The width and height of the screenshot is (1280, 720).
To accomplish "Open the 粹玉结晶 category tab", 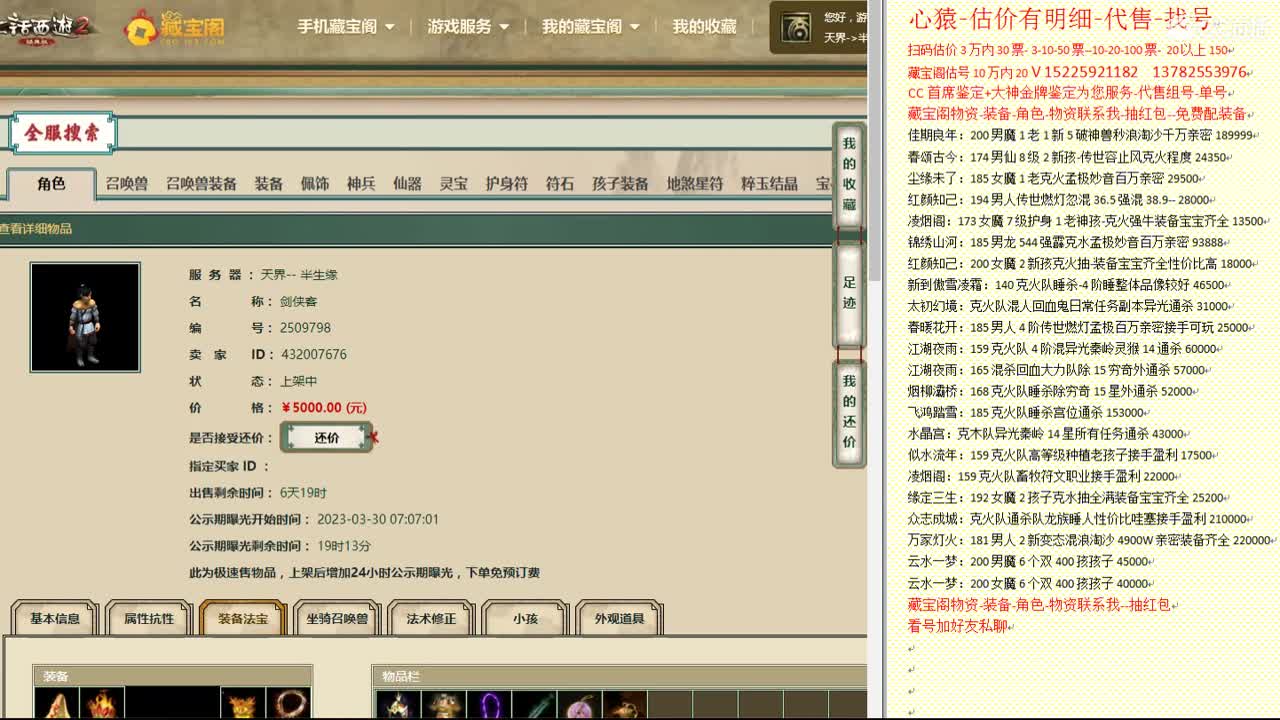I will click(x=769, y=184).
